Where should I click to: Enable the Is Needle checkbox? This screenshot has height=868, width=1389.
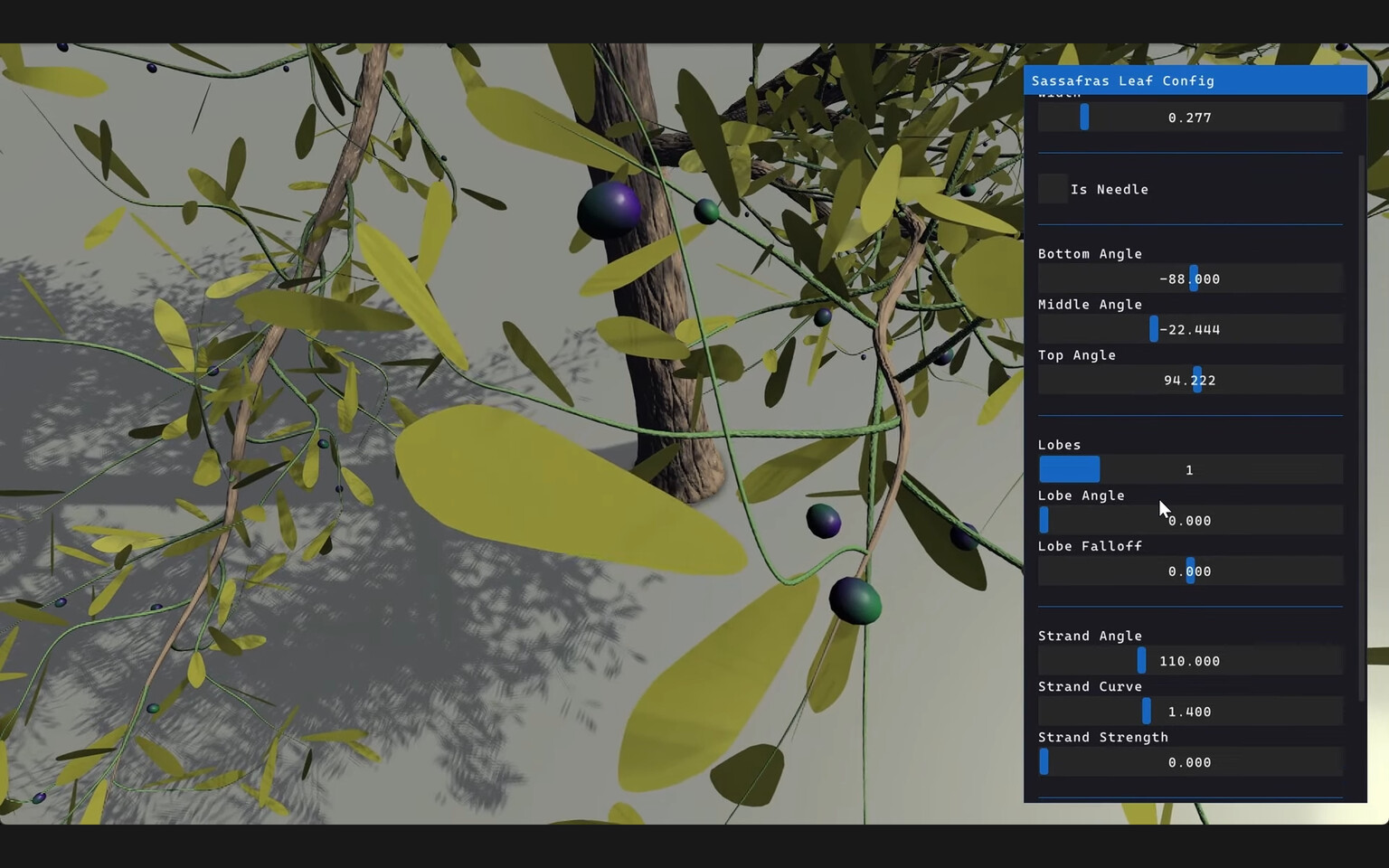point(1053,189)
